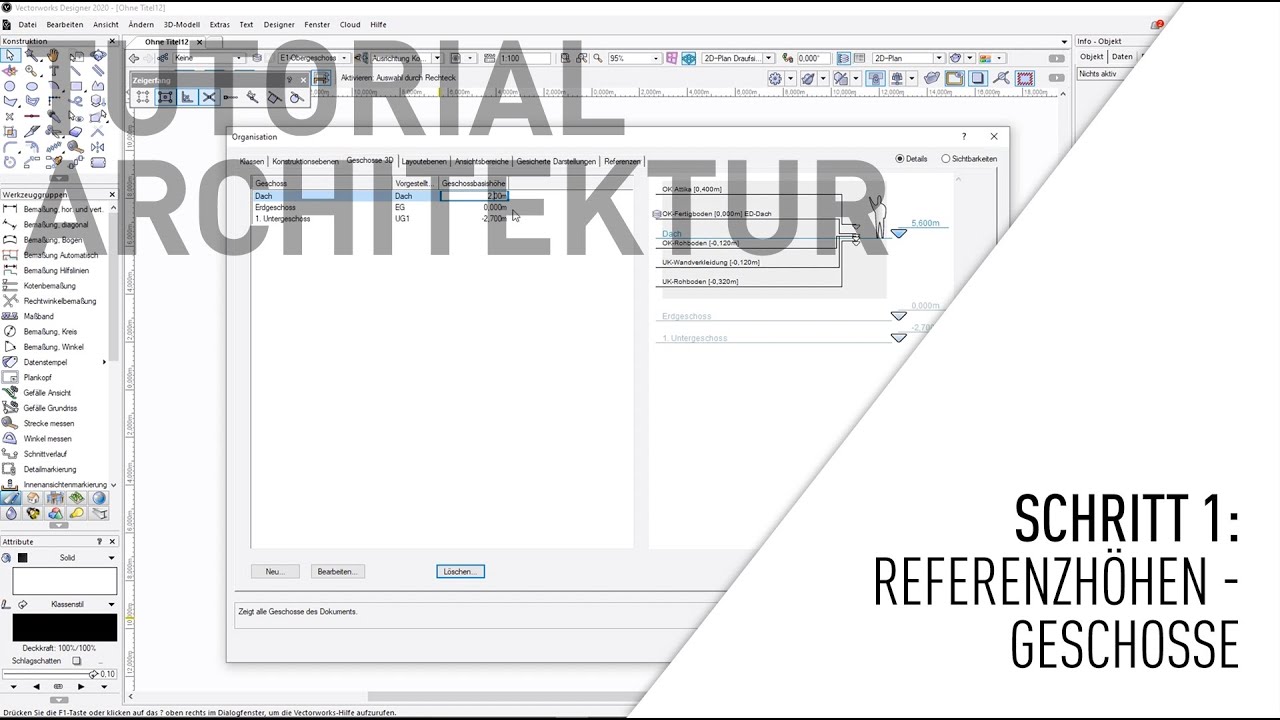
Task: Switch to the Konstruktionsebenen tab
Action: coord(305,161)
